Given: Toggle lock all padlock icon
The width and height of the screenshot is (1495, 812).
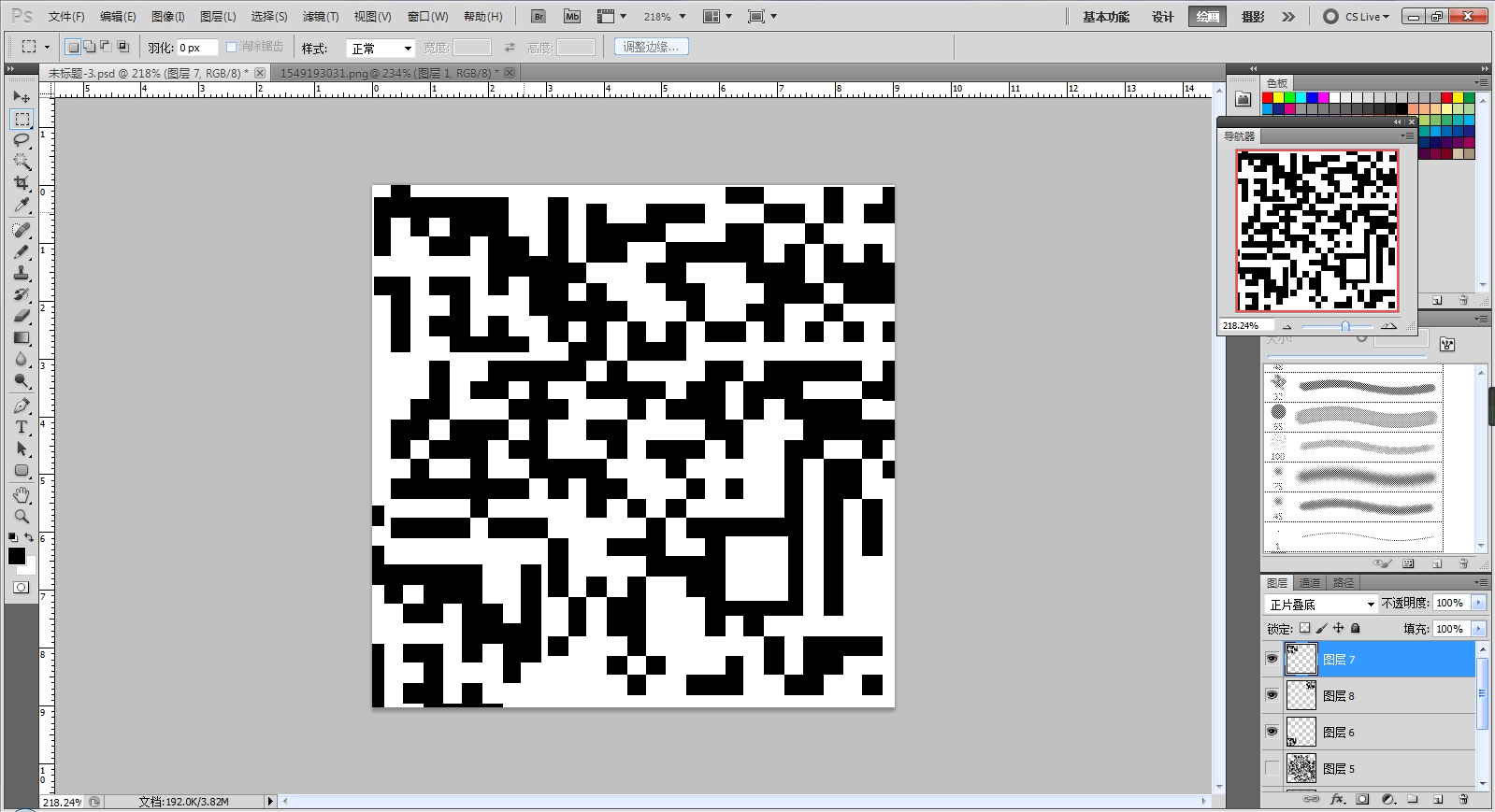Looking at the screenshot, I should pos(1356,629).
